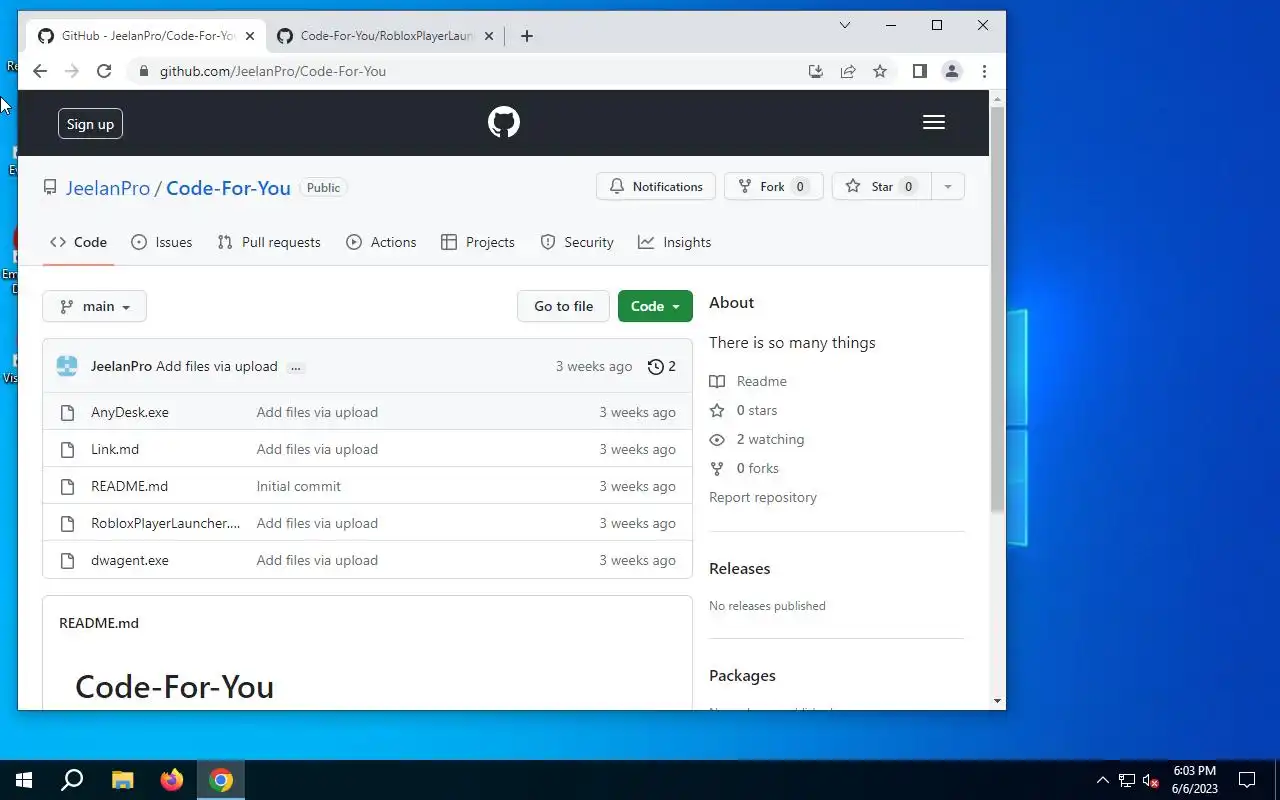Open JeelanPro author link in latest commit
This screenshot has height=800, width=1280.
[121, 366]
